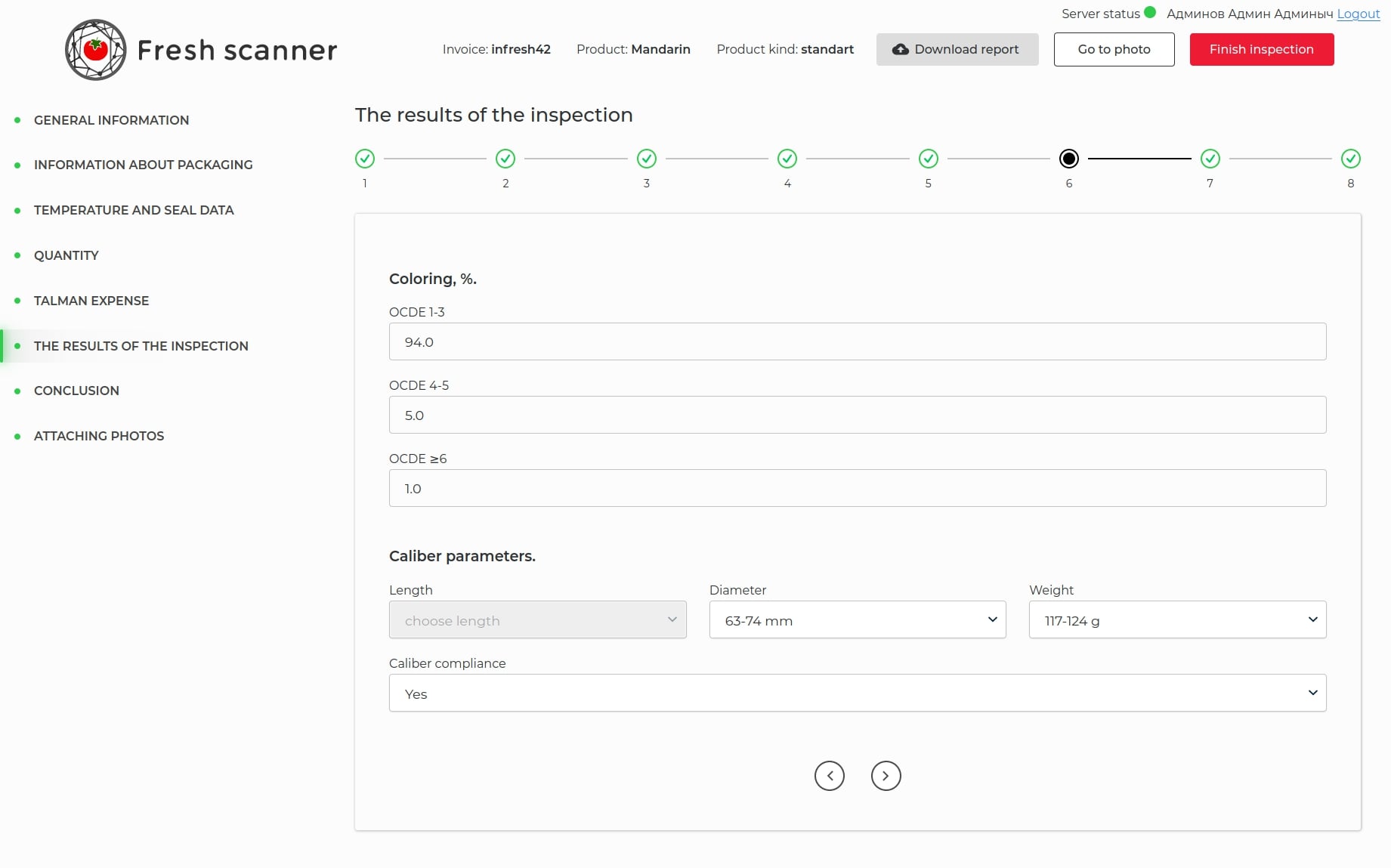This screenshot has height=868, width=1391.
Task: Open the Weight dropdown showing 117-124 g
Action: tap(1176, 620)
